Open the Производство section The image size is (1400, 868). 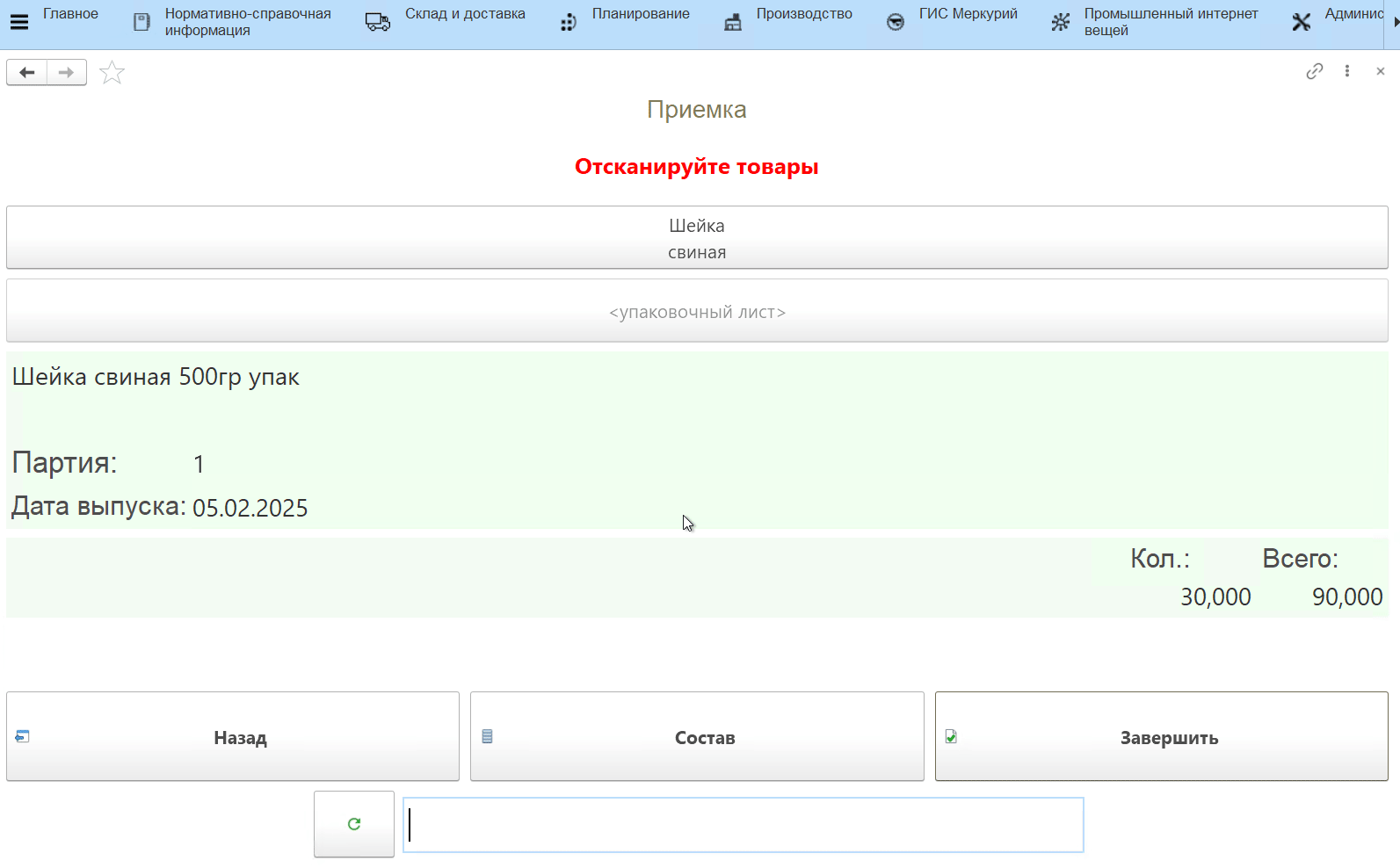[803, 14]
